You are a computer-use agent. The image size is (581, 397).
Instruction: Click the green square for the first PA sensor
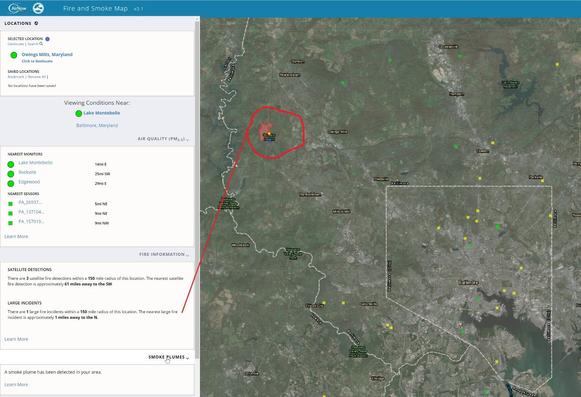pos(10,204)
